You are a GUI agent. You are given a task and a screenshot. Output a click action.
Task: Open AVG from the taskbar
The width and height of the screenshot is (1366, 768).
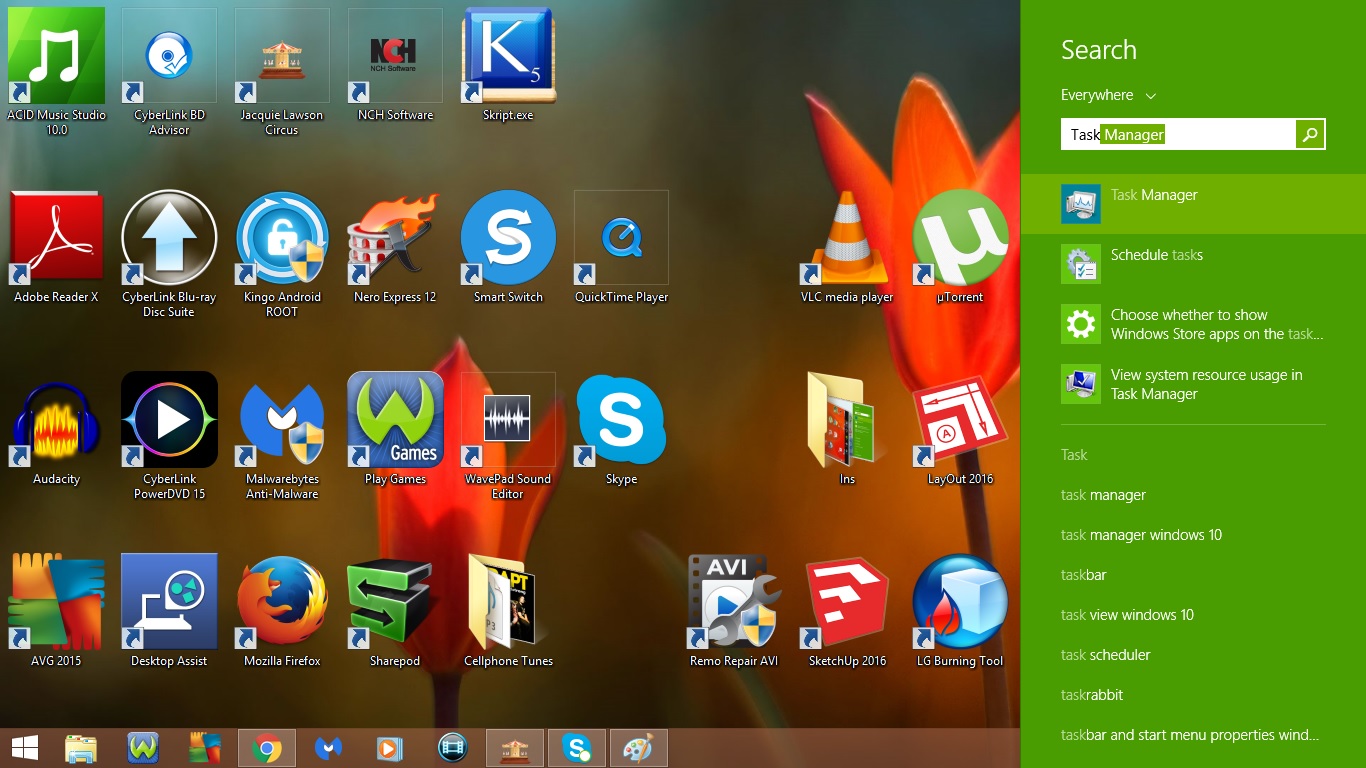[205, 748]
